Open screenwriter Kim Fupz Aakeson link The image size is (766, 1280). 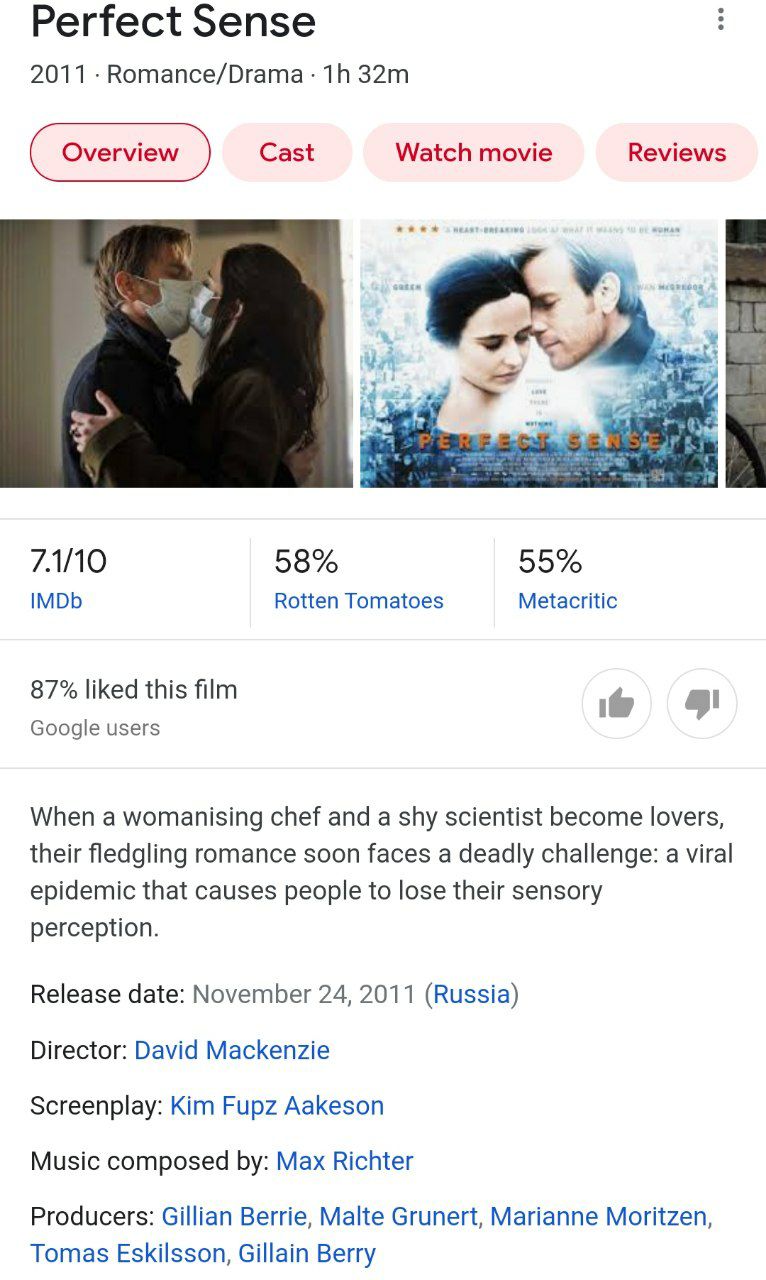277,1106
